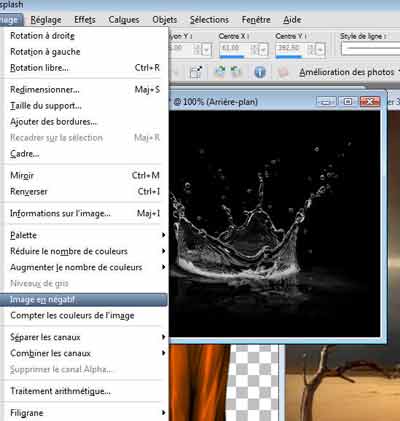400x421 pixels.
Task: Open the Style de ligne selector
Action: (370, 49)
